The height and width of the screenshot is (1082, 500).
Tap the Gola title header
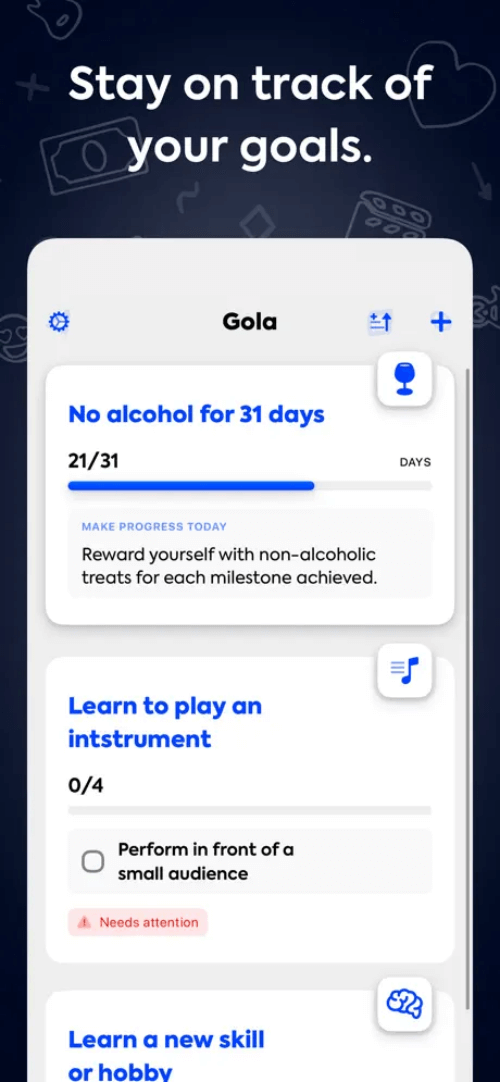pyautogui.click(x=250, y=322)
